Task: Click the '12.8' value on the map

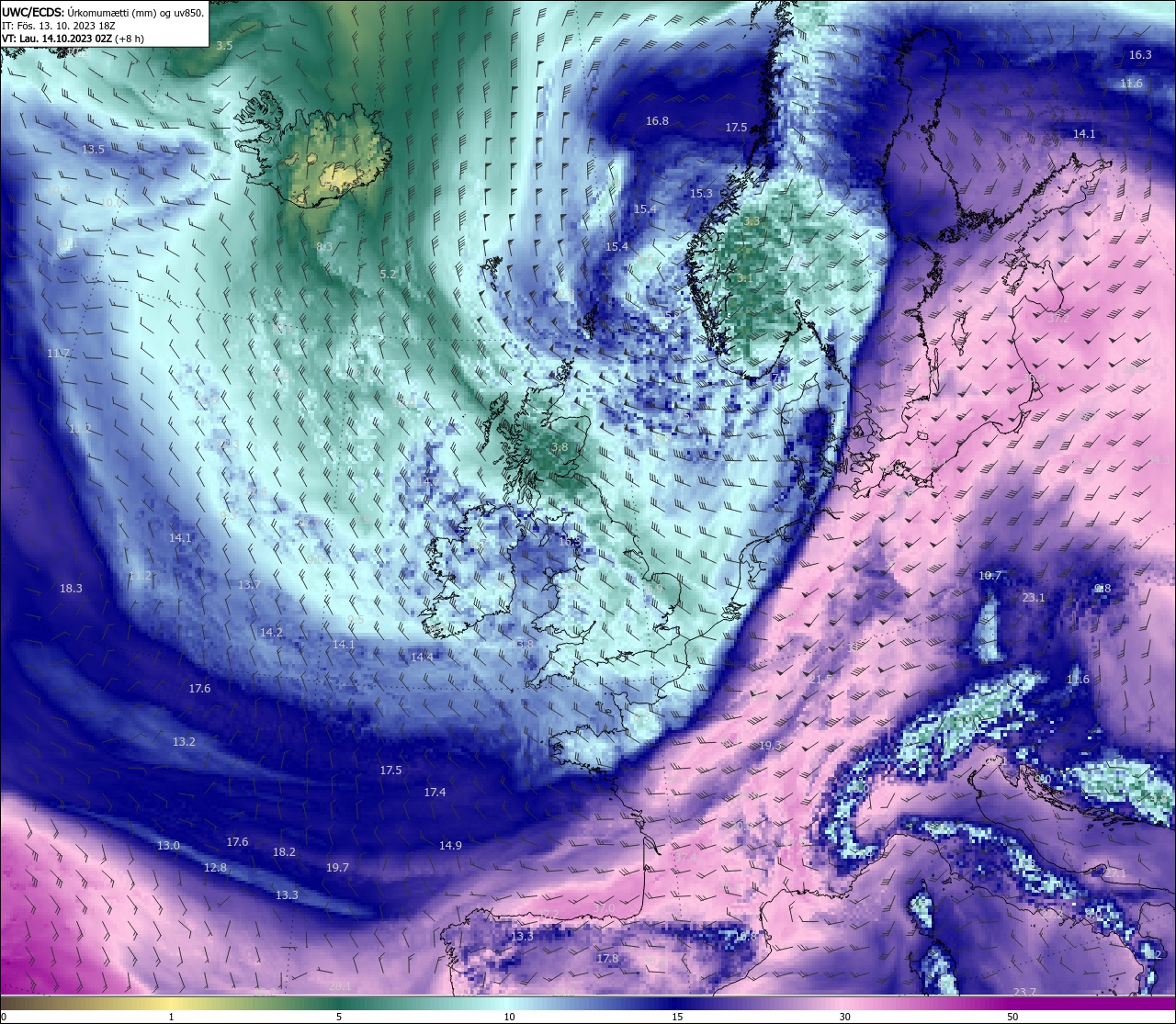Action: click(x=215, y=868)
